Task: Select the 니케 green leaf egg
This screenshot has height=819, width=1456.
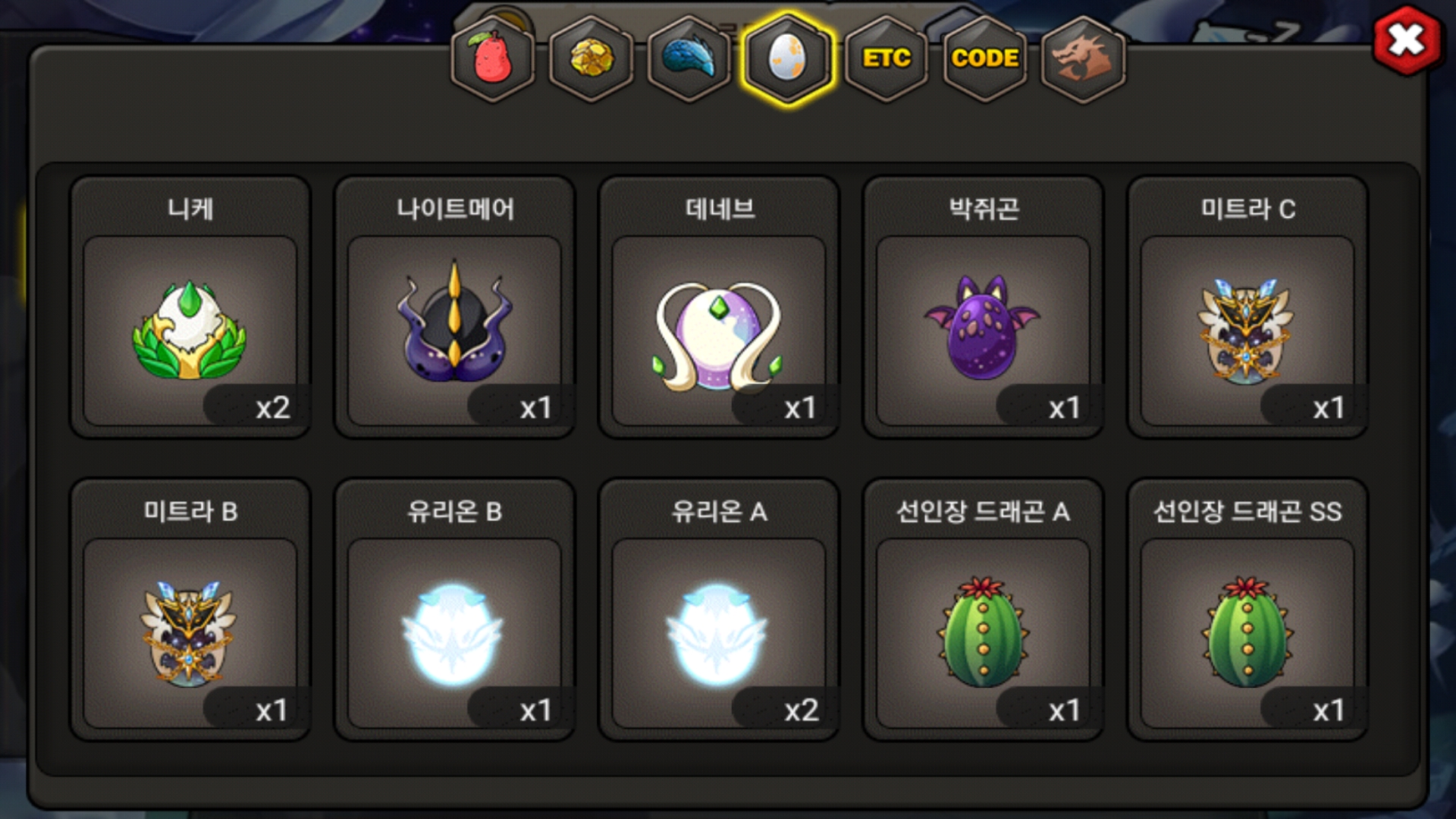Action: [x=190, y=331]
